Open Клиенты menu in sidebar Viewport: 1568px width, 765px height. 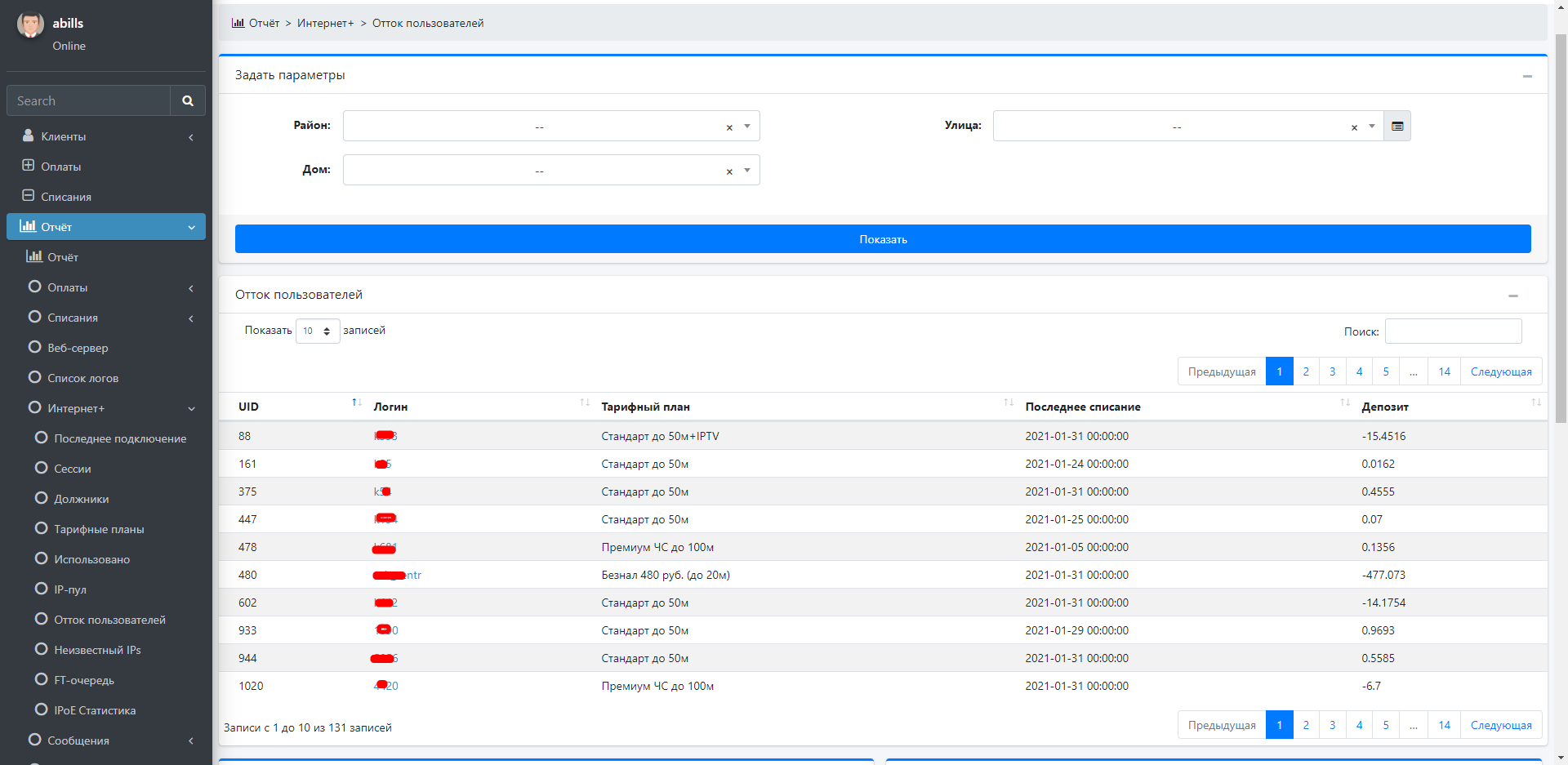pos(106,136)
